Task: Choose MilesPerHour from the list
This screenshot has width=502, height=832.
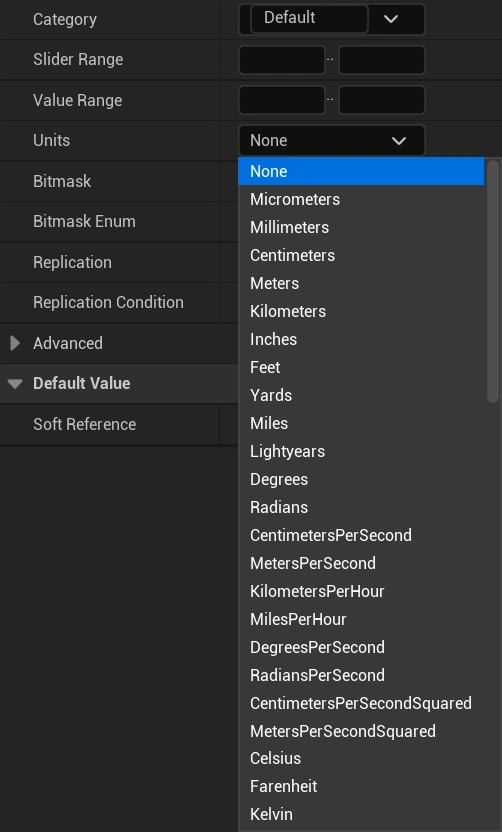Action: tap(361, 620)
